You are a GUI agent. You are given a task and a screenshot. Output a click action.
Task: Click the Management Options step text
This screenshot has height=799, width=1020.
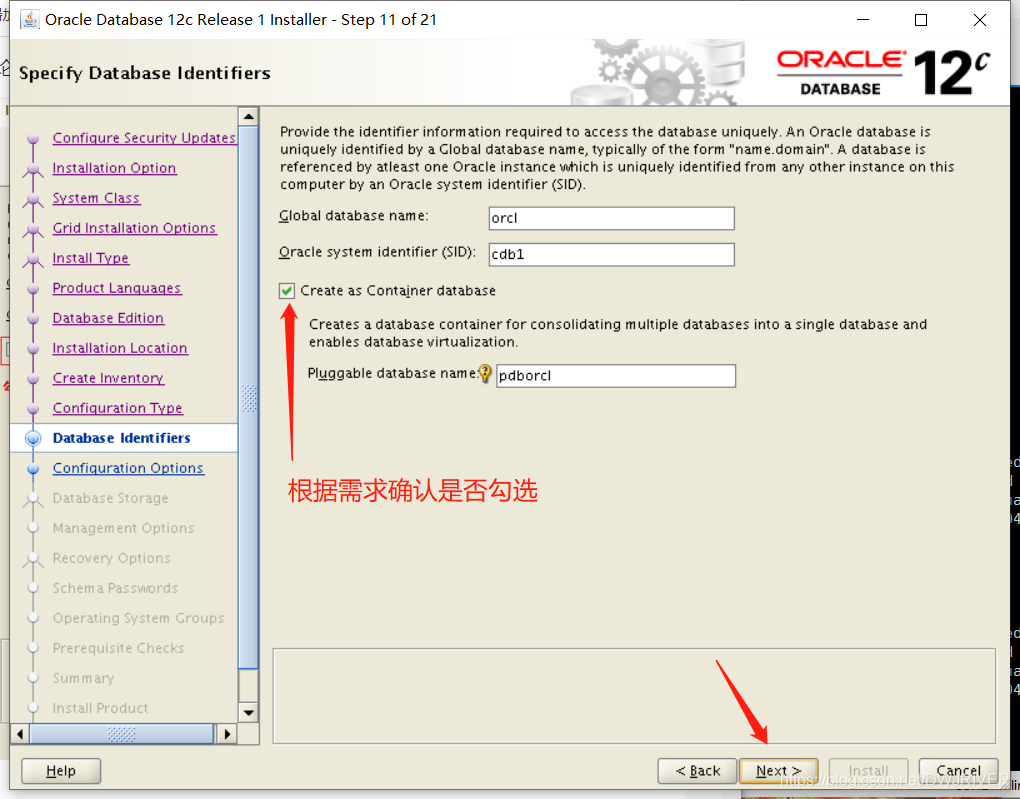(x=124, y=528)
